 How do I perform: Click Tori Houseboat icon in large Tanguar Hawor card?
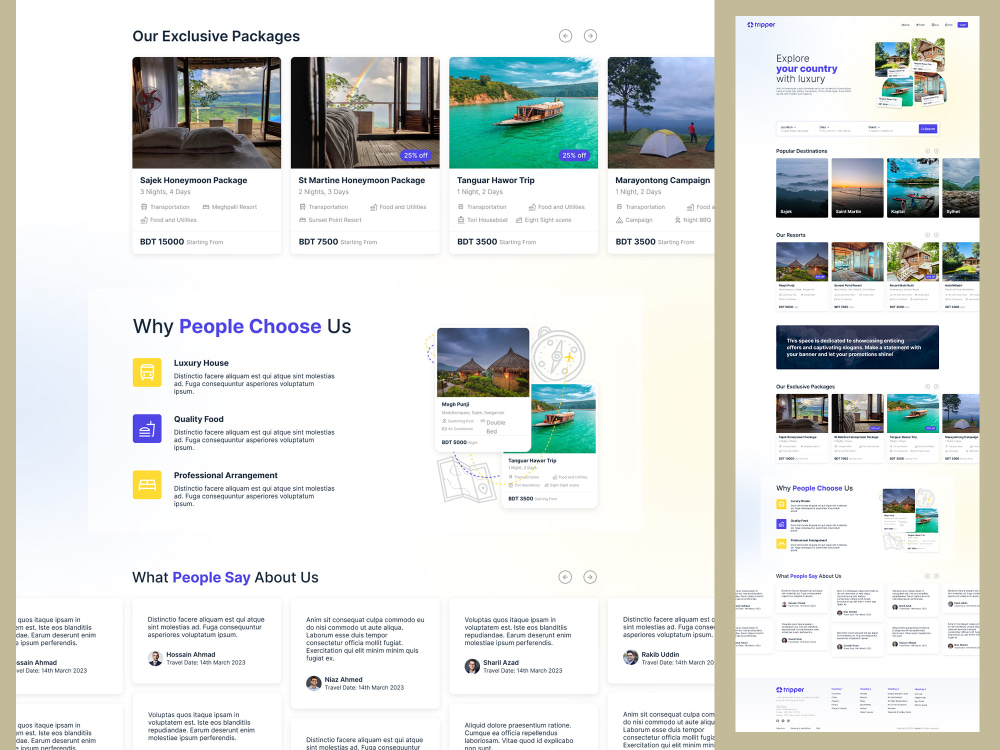pyautogui.click(x=460, y=220)
